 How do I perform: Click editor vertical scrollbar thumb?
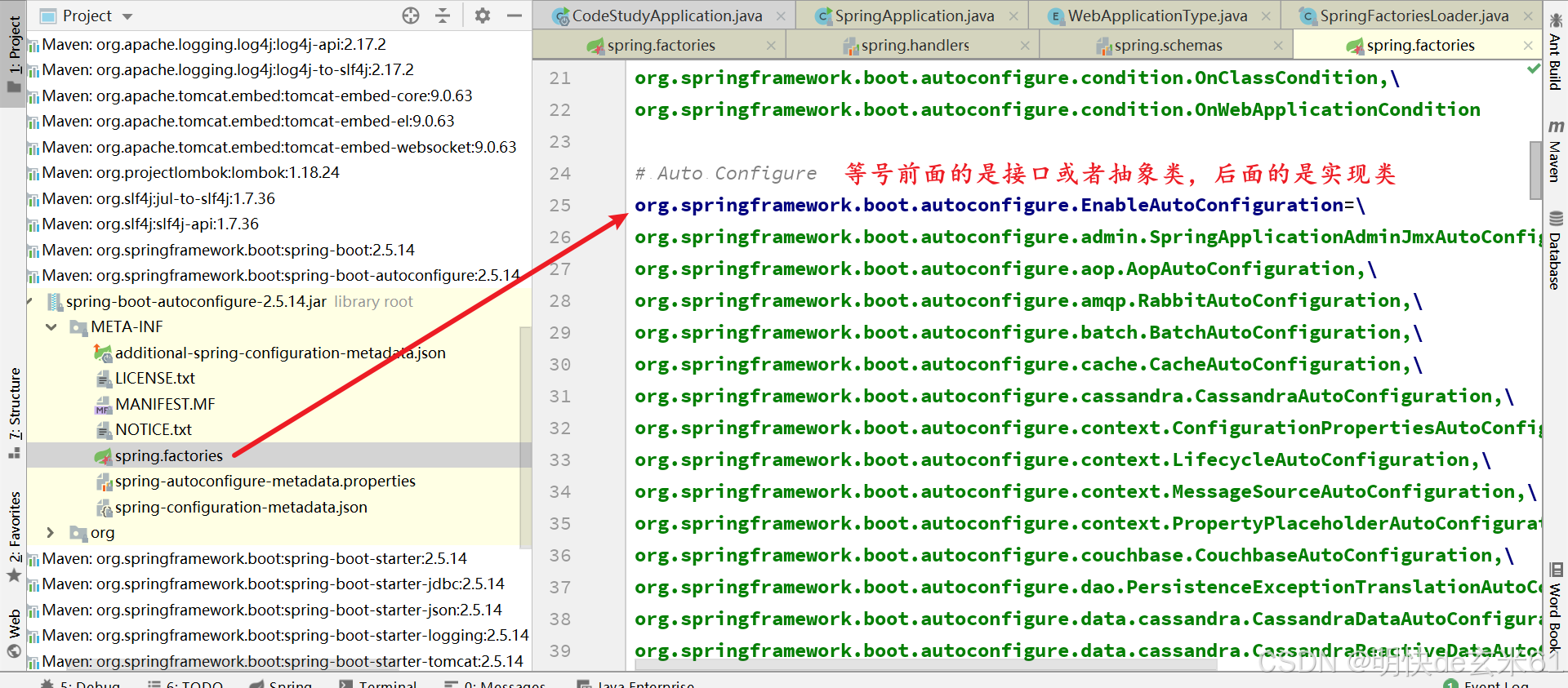(1535, 170)
